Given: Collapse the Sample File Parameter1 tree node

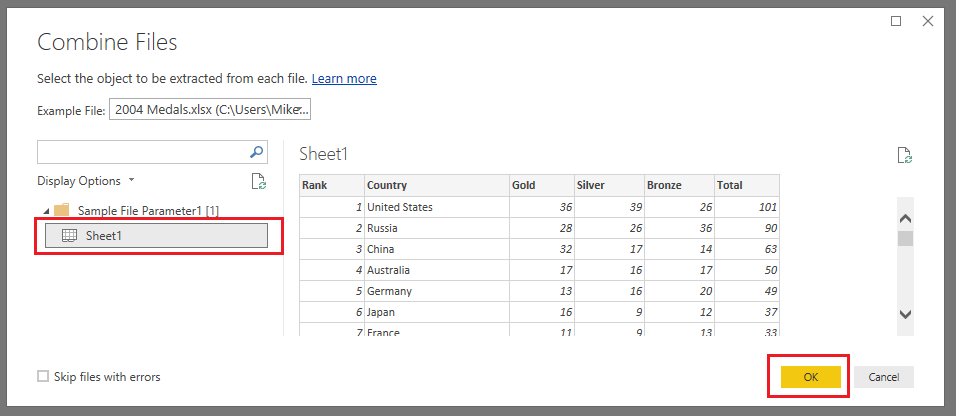Looking at the screenshot, I should click(x=46, y=211).
